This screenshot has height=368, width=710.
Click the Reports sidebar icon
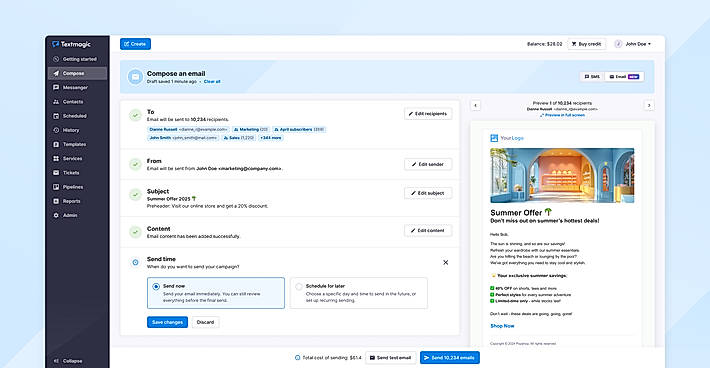tap(56, 201)
